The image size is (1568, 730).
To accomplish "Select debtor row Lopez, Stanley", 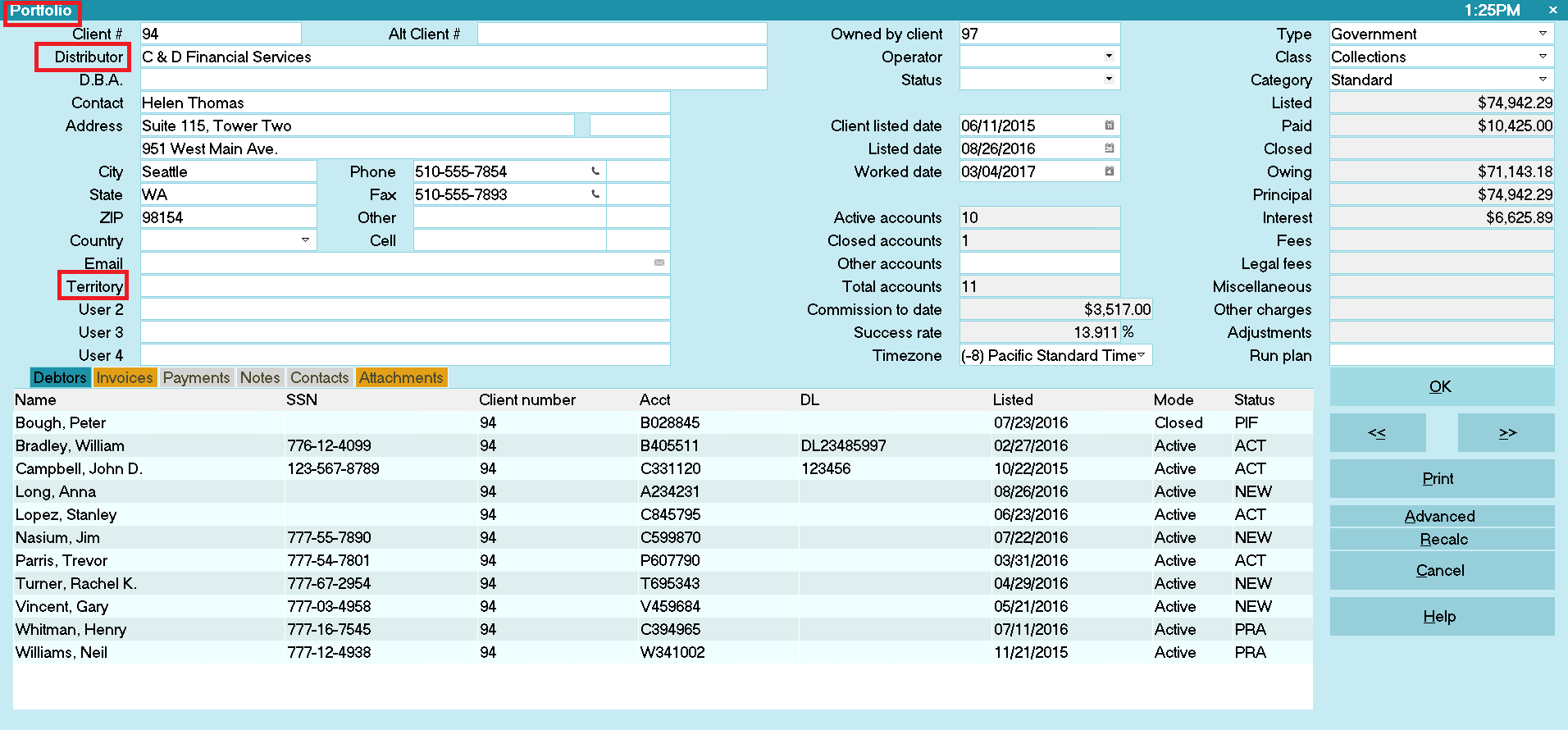I will click(x=663, y=514).
